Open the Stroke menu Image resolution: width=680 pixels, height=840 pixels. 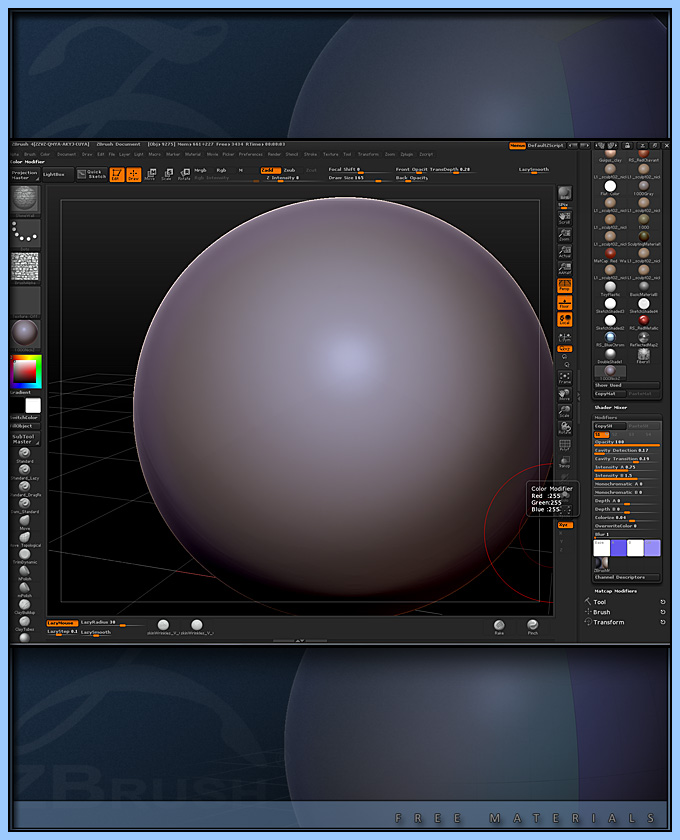[x=310, y=154]
